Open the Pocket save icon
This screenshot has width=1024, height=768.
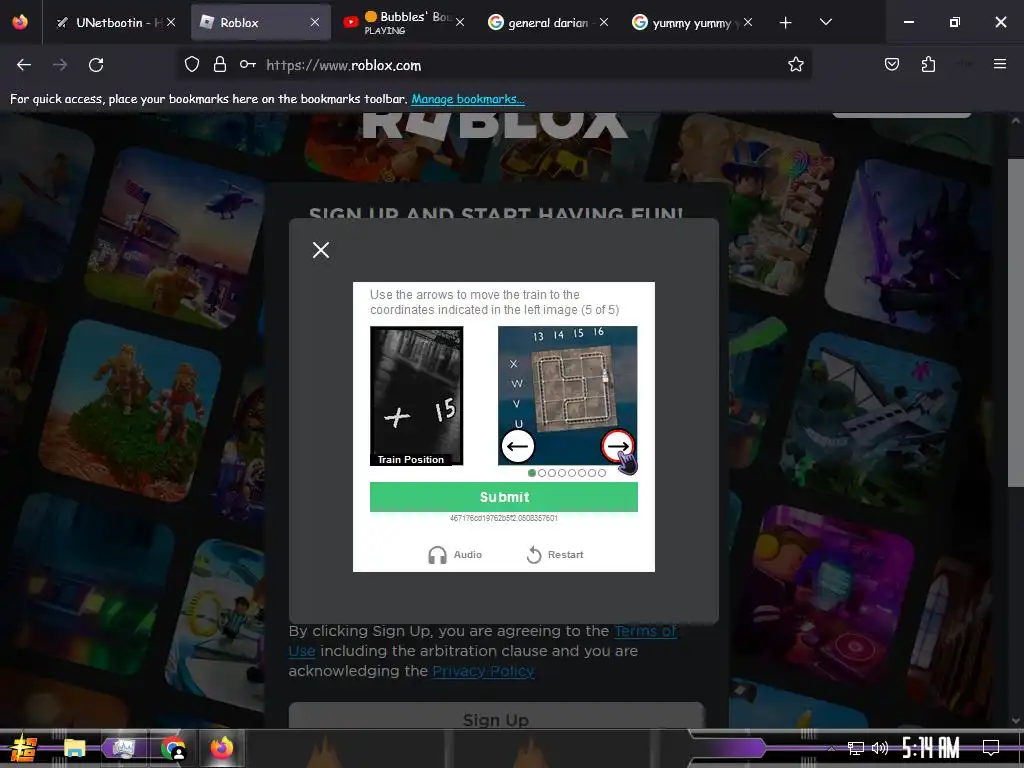[x=892, y=64]
